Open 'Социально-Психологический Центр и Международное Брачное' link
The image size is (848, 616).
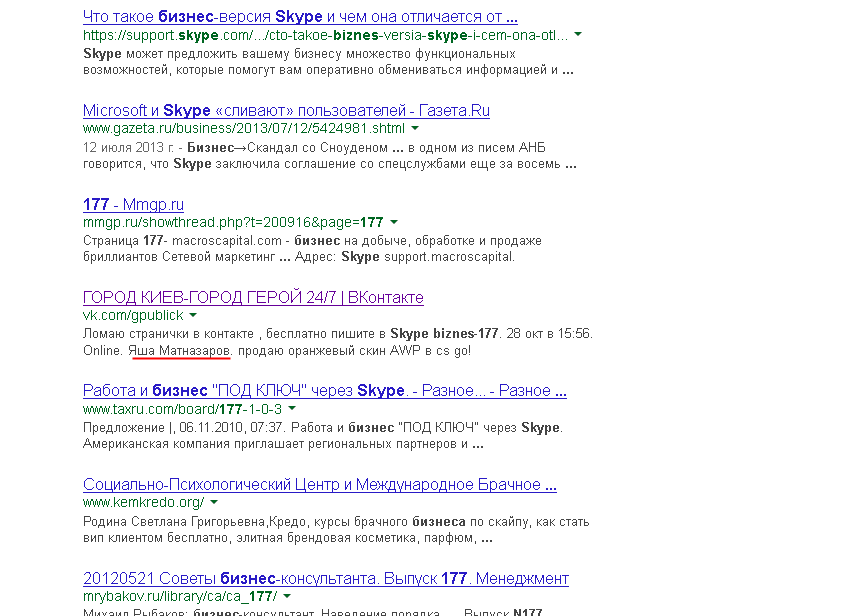click(320, 485)
